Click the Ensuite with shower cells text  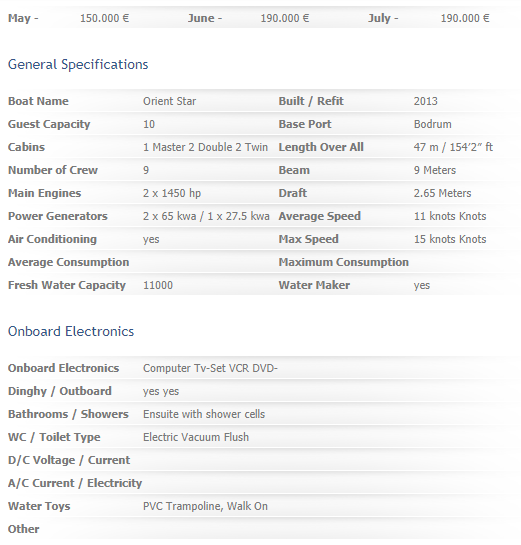[204, 414]
